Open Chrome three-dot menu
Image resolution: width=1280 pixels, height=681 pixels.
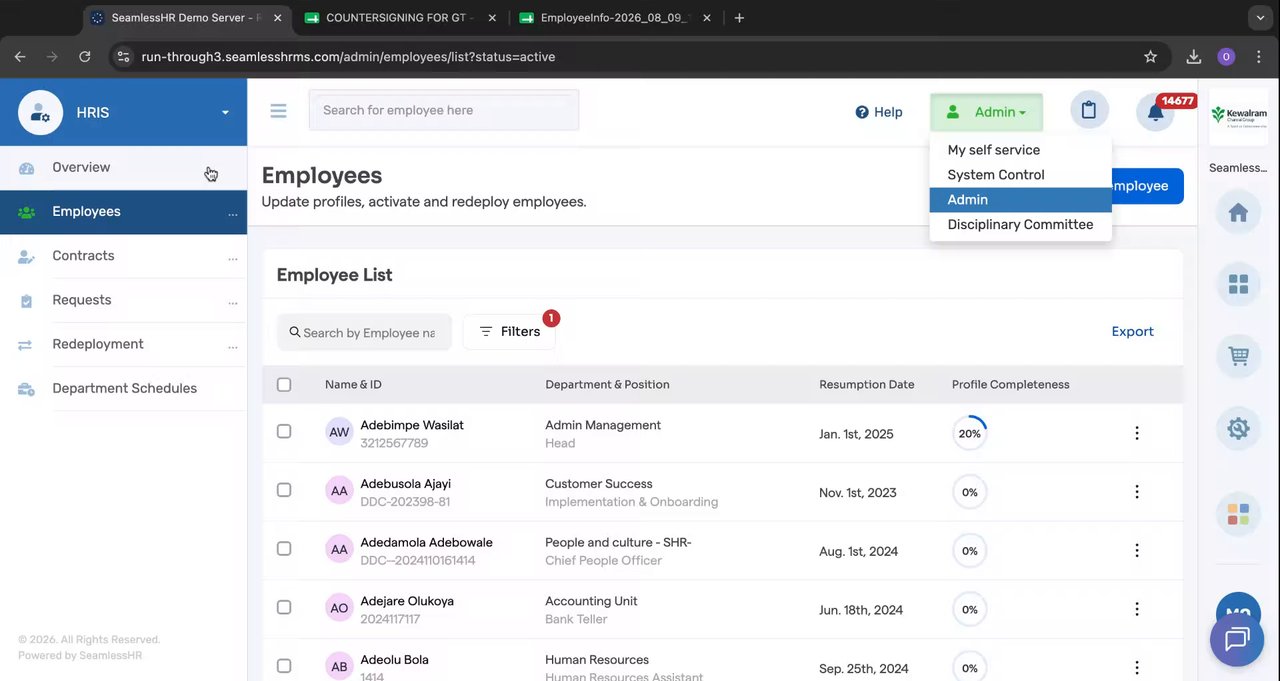1258,57
